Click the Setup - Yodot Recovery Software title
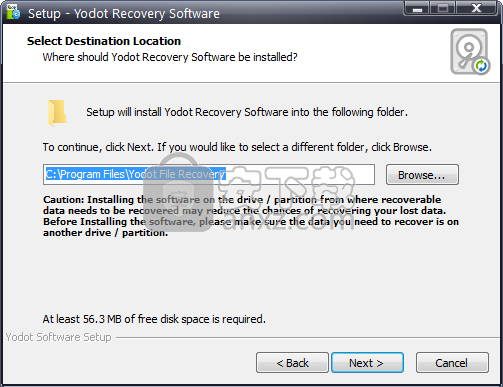This screenshot has width=503, height=387. click(124, 14)
